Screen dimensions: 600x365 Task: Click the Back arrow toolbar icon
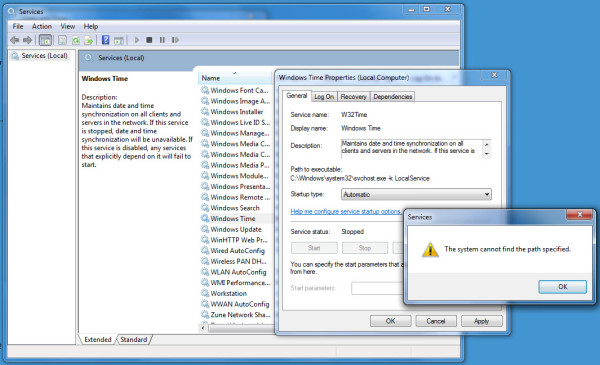pos(15,40)
